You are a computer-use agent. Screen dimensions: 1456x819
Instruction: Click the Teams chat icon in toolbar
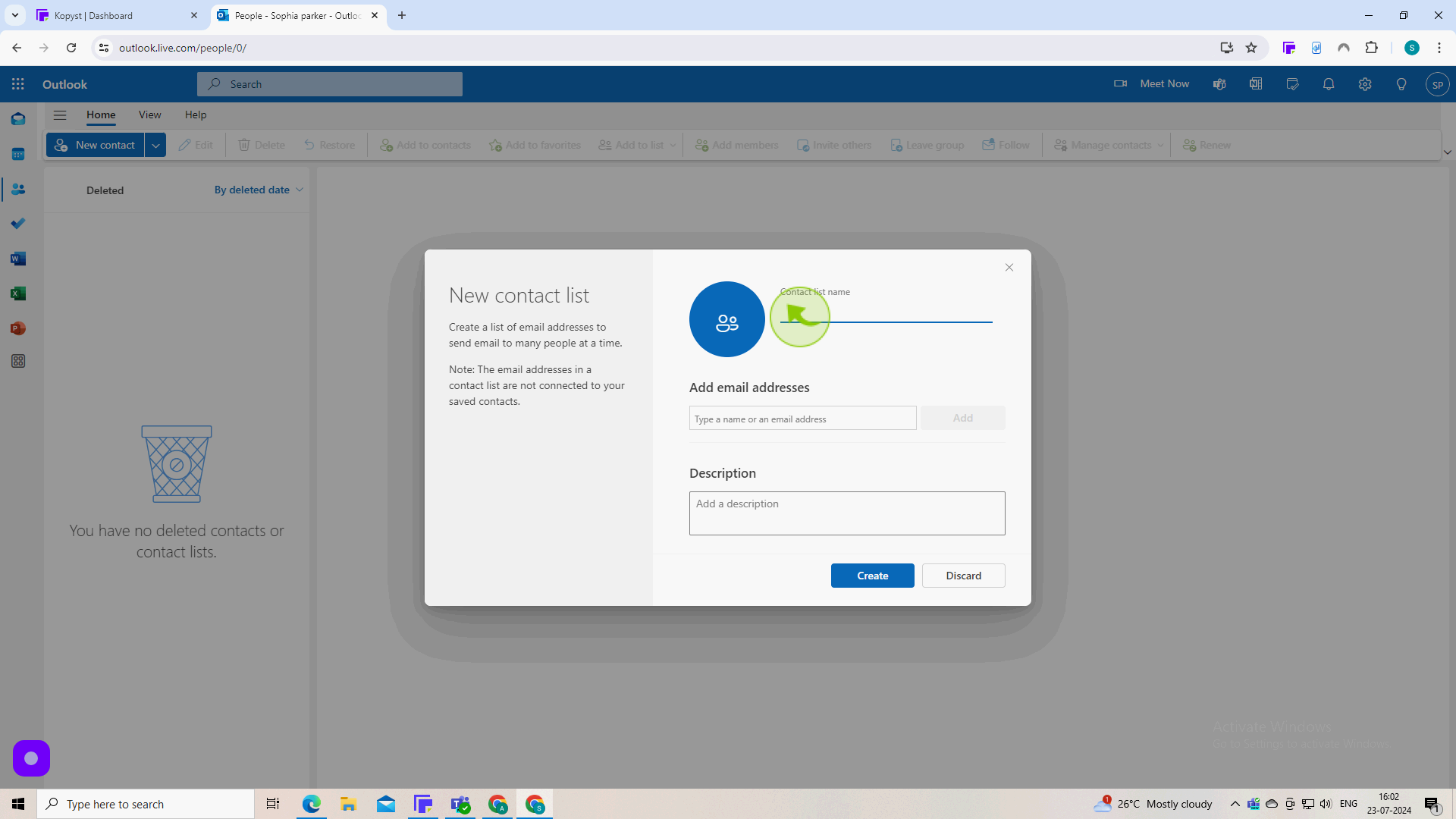point(1219,84)
